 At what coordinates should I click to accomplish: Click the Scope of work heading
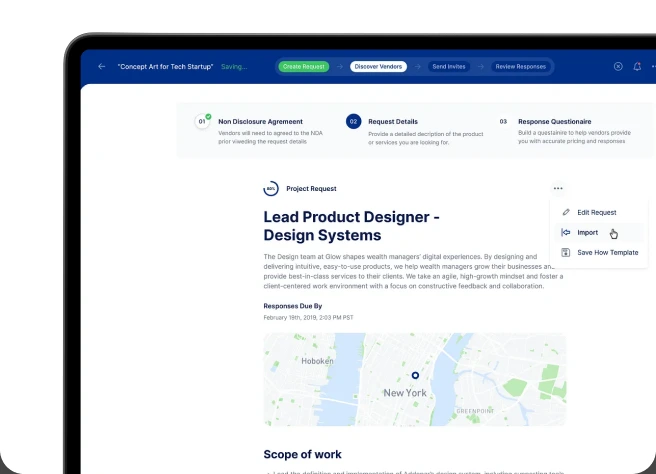tap(302, 454)
